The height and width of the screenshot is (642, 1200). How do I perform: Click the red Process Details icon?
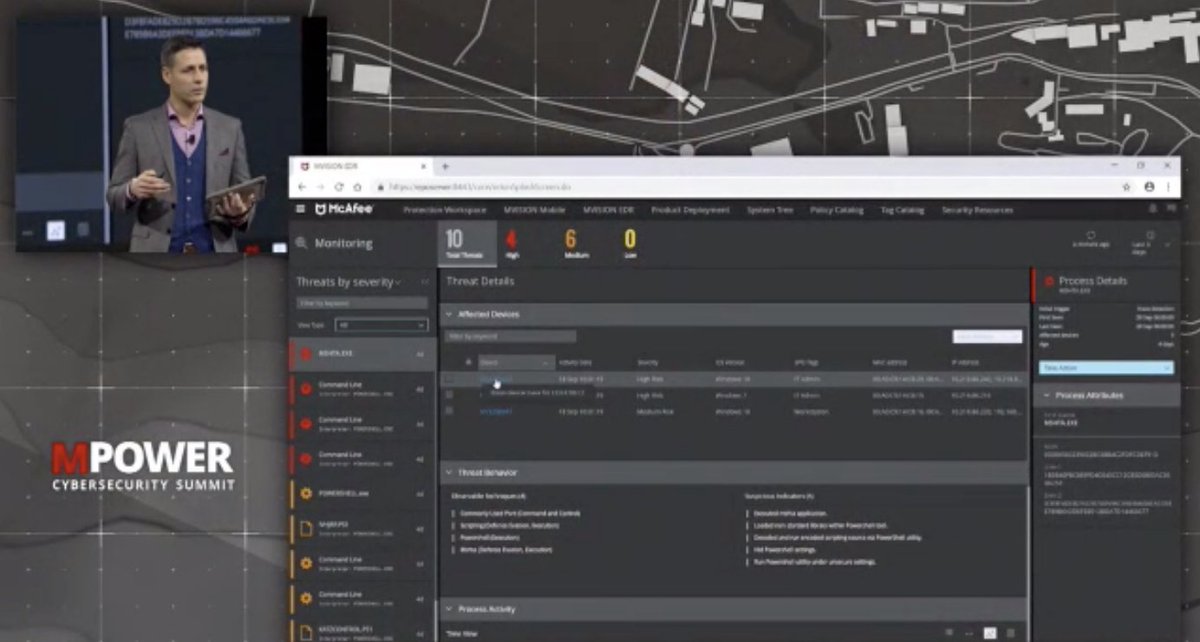(x=1049, y=280)
